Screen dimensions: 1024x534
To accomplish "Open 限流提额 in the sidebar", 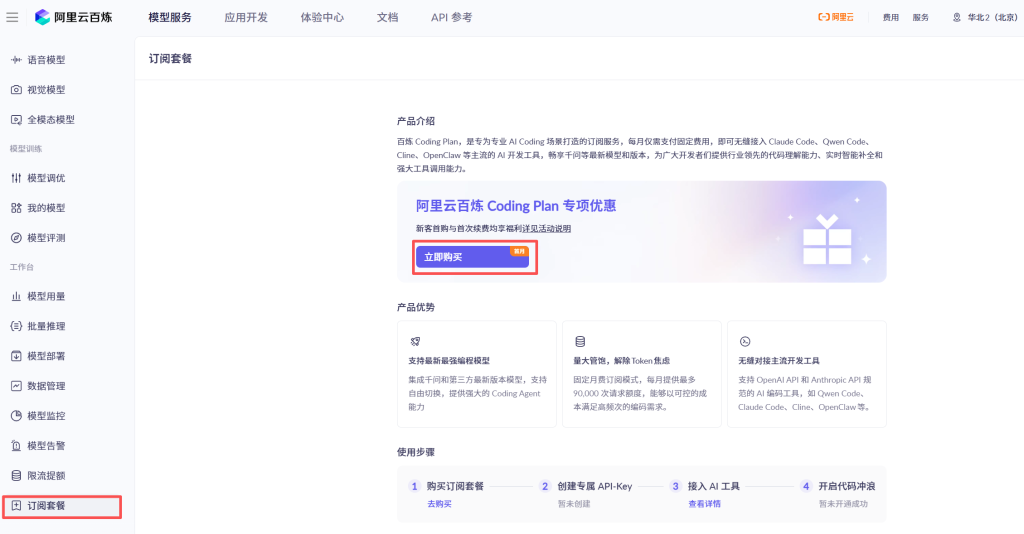I will click(x=45, y=476).
